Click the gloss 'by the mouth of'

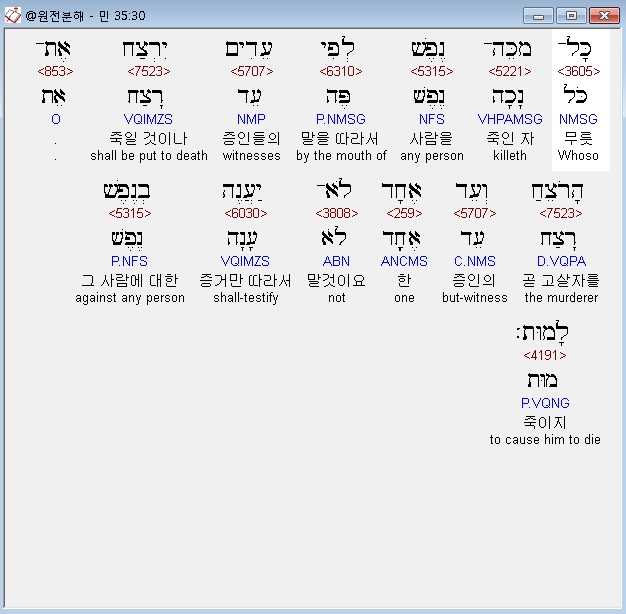(x=341, y=155)
